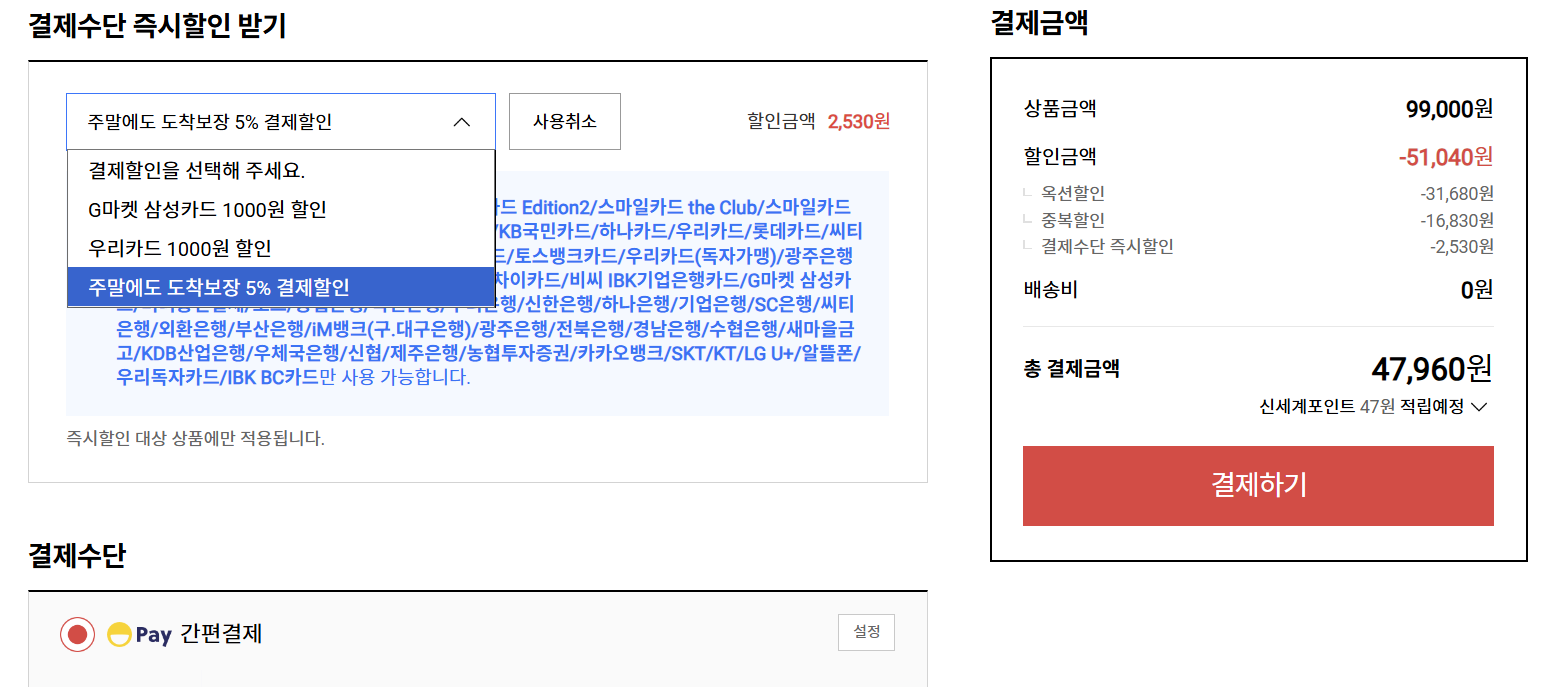The width and height of the screenshot is (1551, 687).
Task: Click the yellow Smile Pay logo icon
Action: tap(119, 635)
